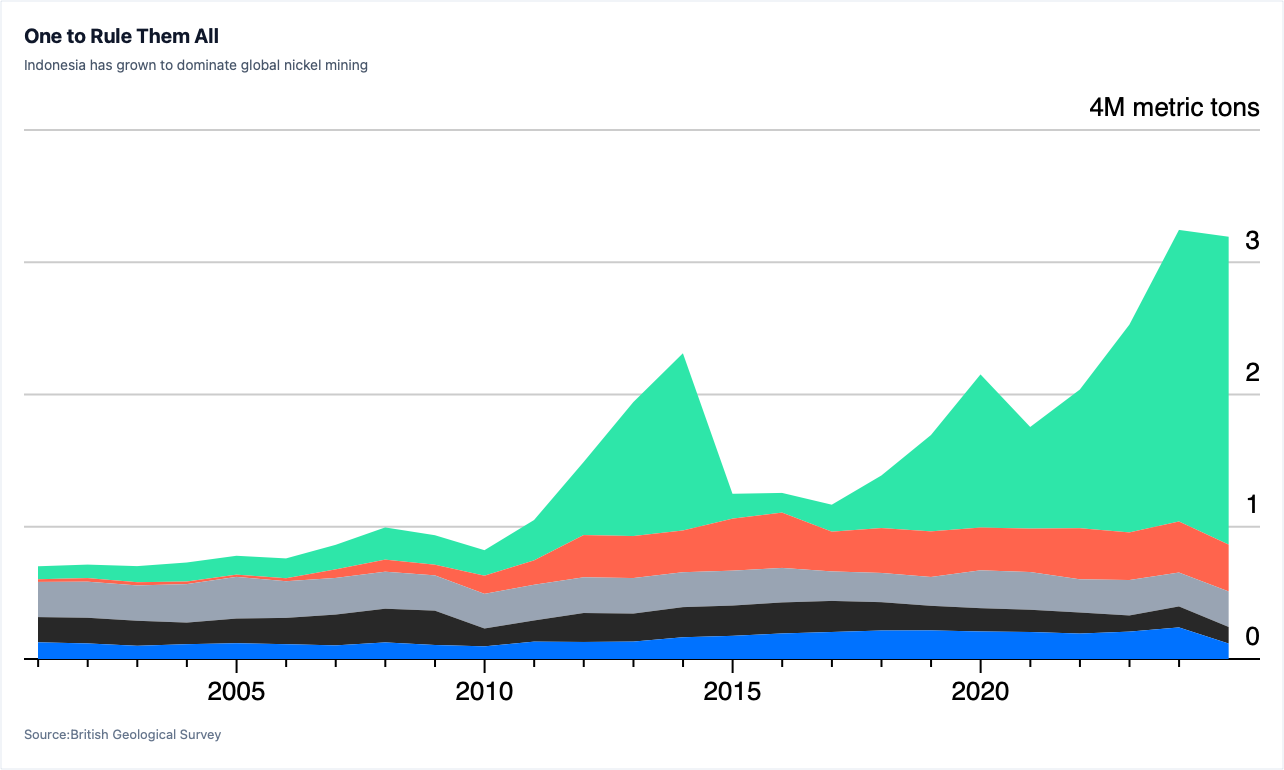Click the 2020 x-axis label
Viewport: 1284px width, 770px height.
click(980, 691)
